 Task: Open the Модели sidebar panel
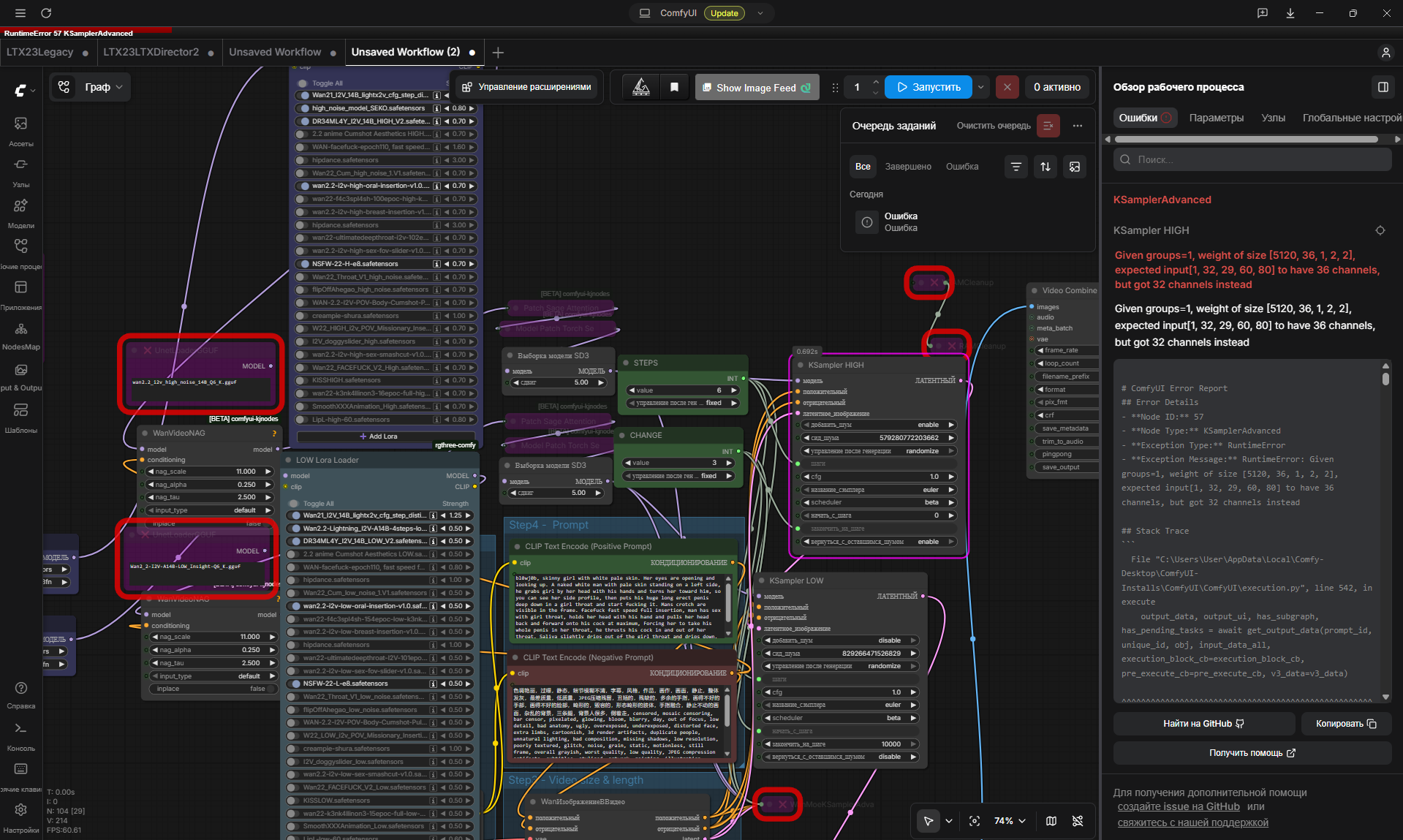tap(21, 212)
